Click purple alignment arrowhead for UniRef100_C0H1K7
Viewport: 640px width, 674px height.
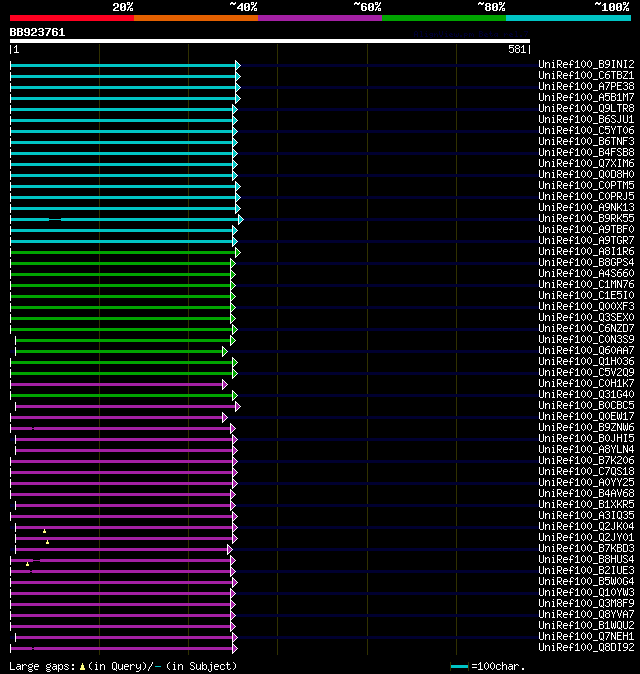click(x=224, y=384)
